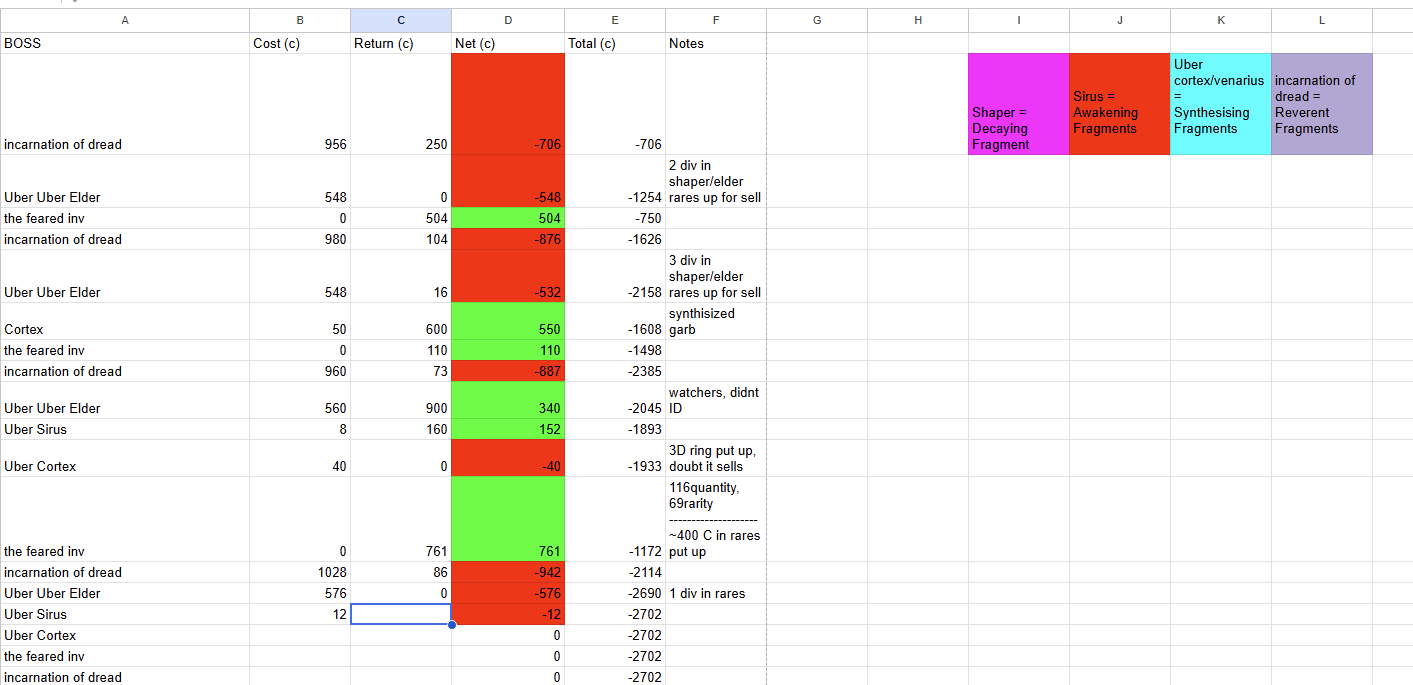The image size is (1413, 685).
Task: Click the BOSS header cell
Action: [124, 43]
